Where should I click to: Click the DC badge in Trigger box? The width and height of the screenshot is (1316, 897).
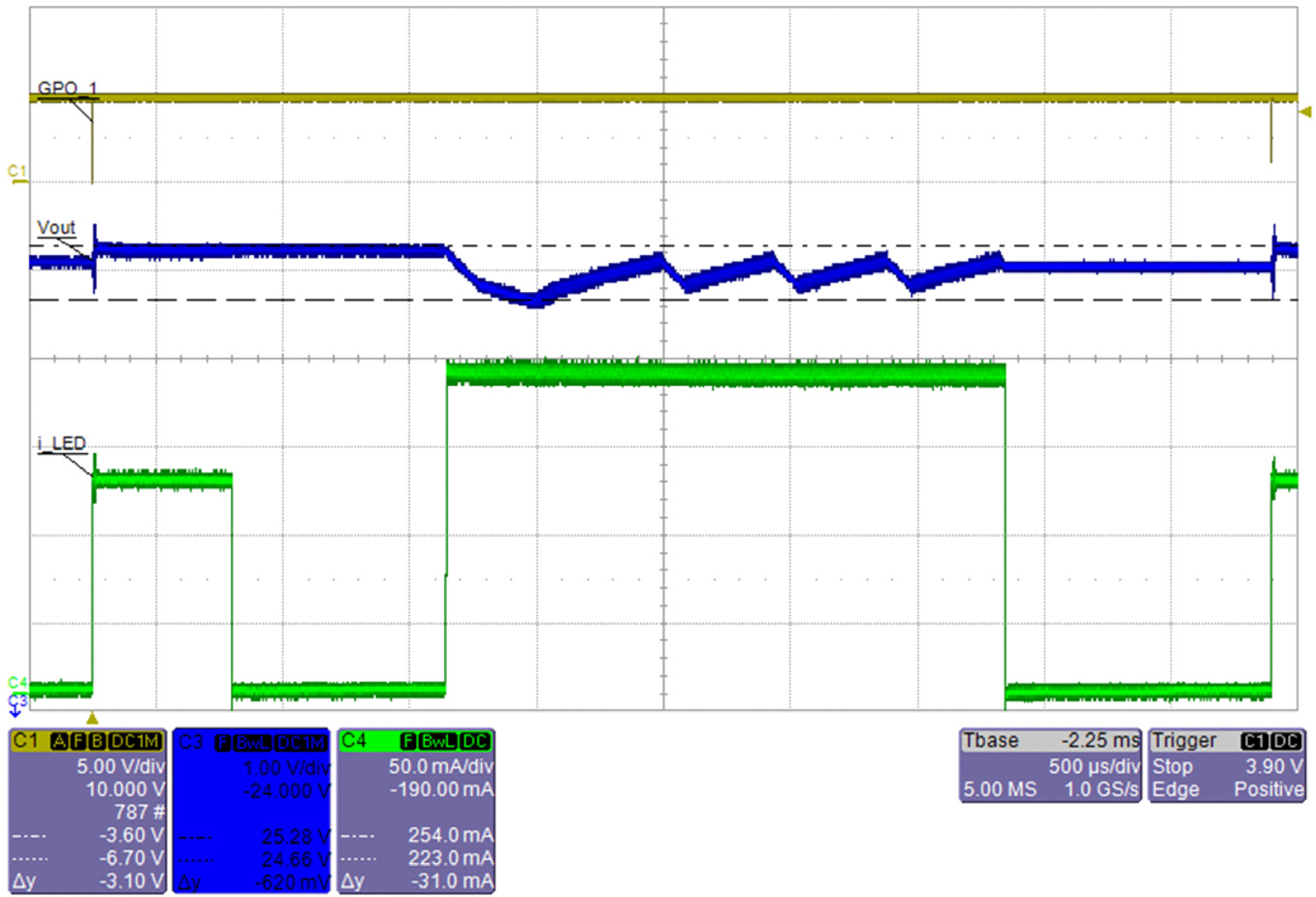1286,741
